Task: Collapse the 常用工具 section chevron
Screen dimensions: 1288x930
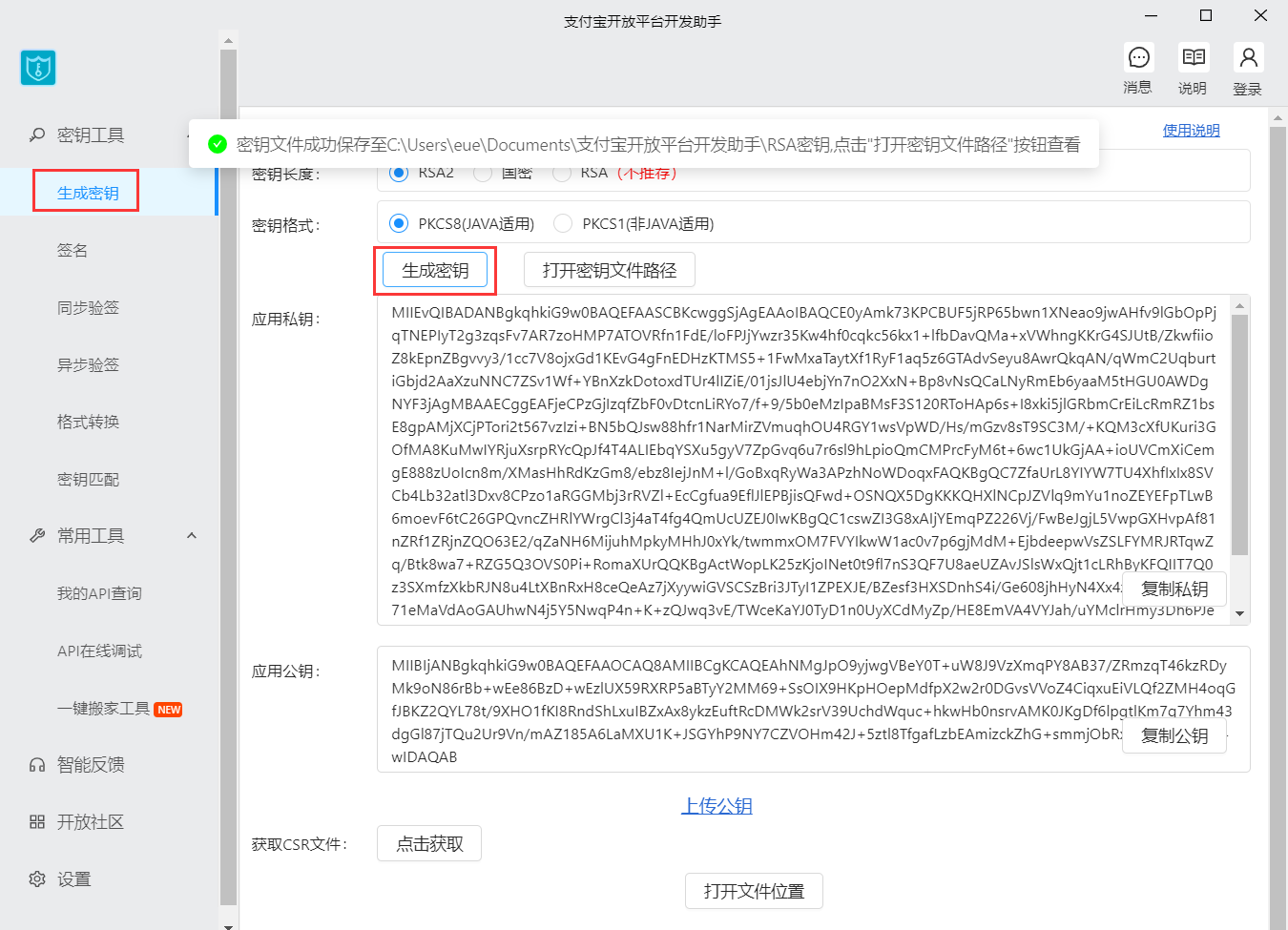Action: pyautogui.click(x=192, y=536)
